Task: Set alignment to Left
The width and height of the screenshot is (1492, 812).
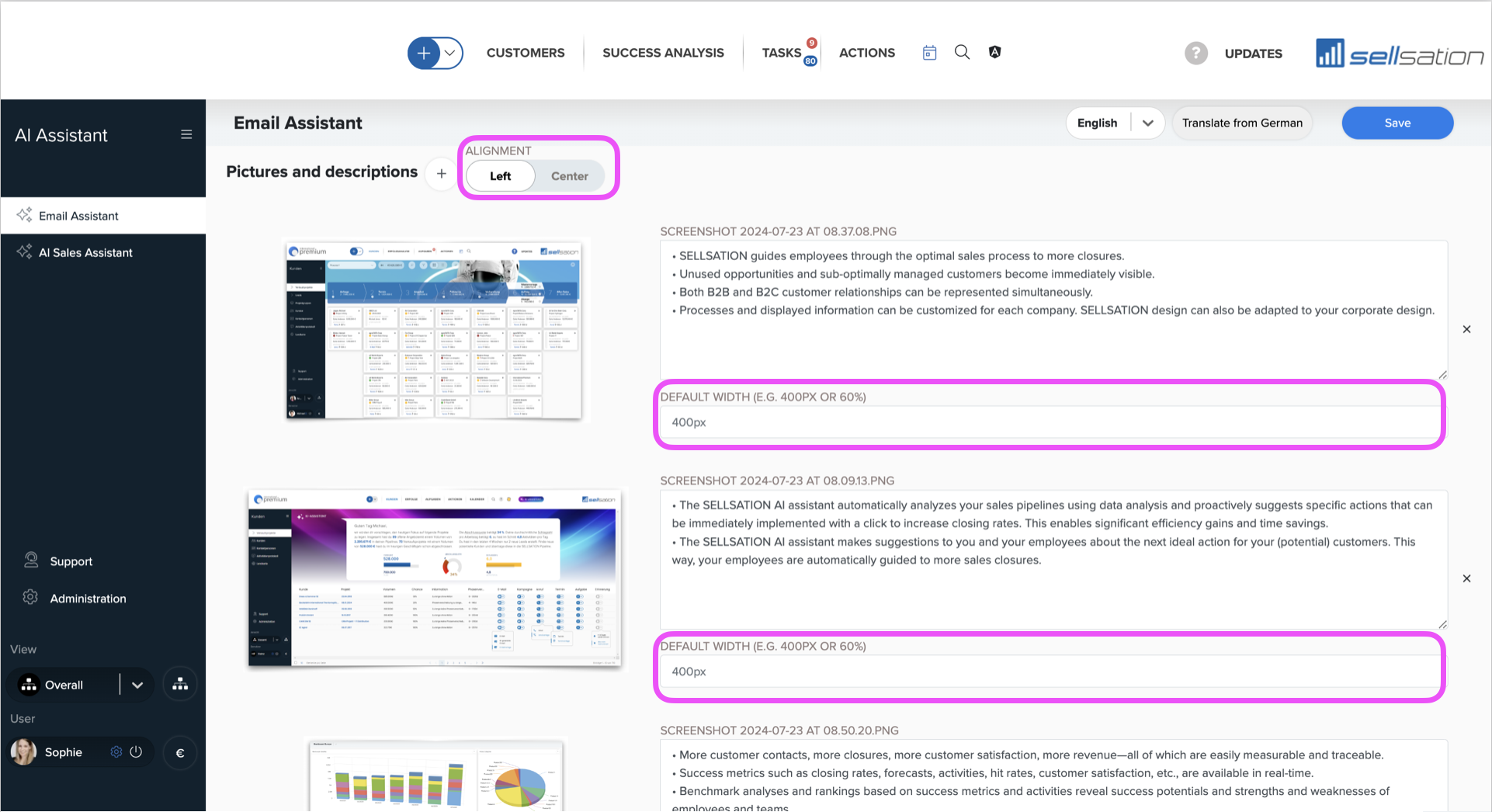Action: (x=500, y=176)
